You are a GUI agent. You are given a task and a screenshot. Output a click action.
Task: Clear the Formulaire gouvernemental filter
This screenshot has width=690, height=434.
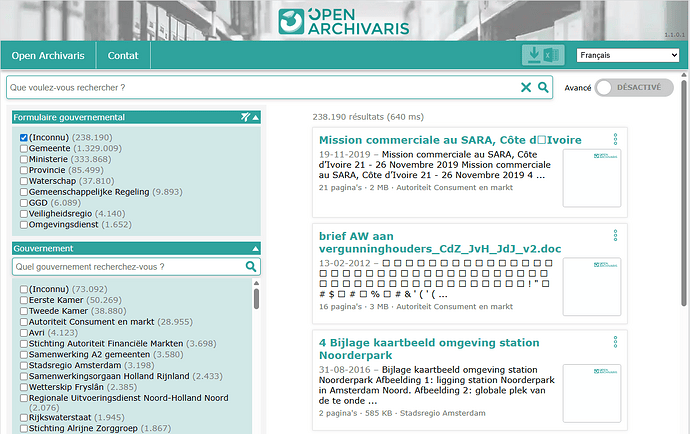click(245, 118)
